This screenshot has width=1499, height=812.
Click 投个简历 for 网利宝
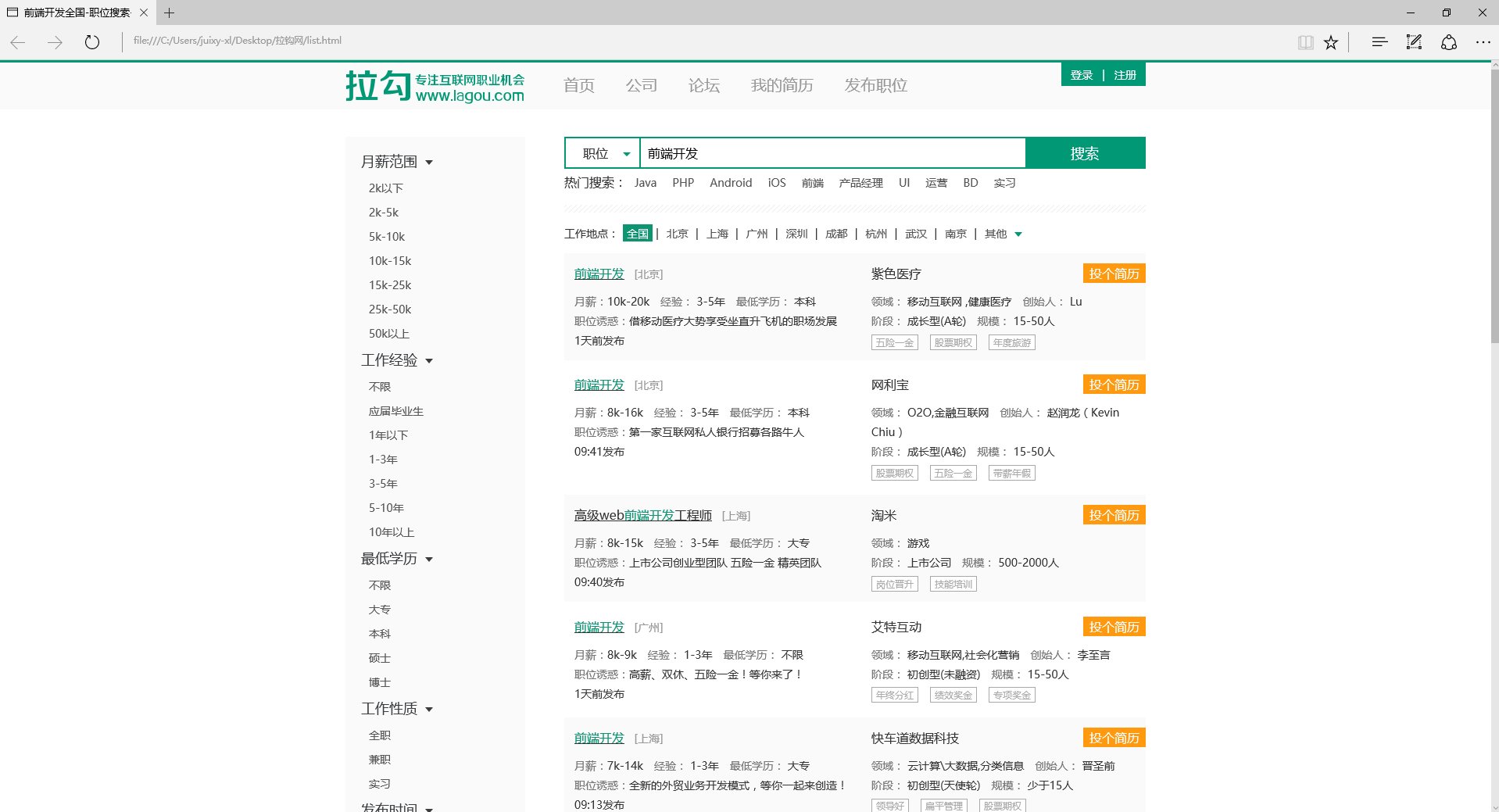[x=1114, y=385]
